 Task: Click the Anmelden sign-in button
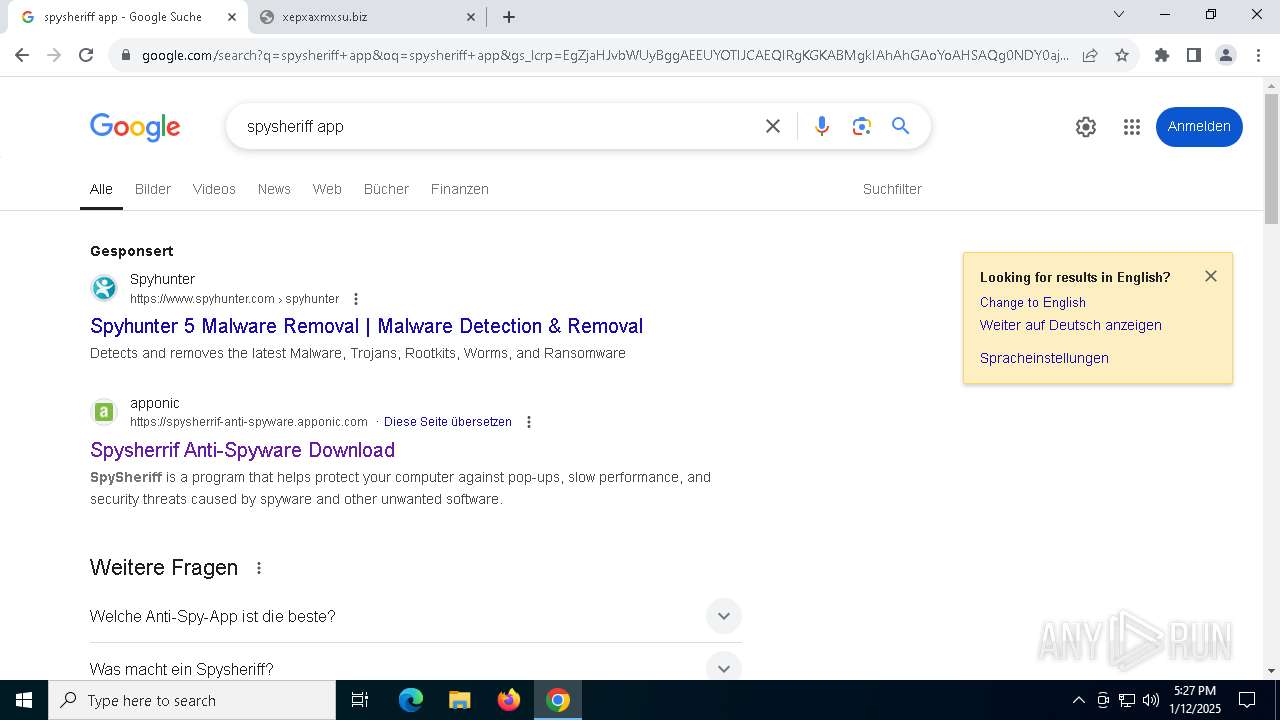[x=1199, y=127]
